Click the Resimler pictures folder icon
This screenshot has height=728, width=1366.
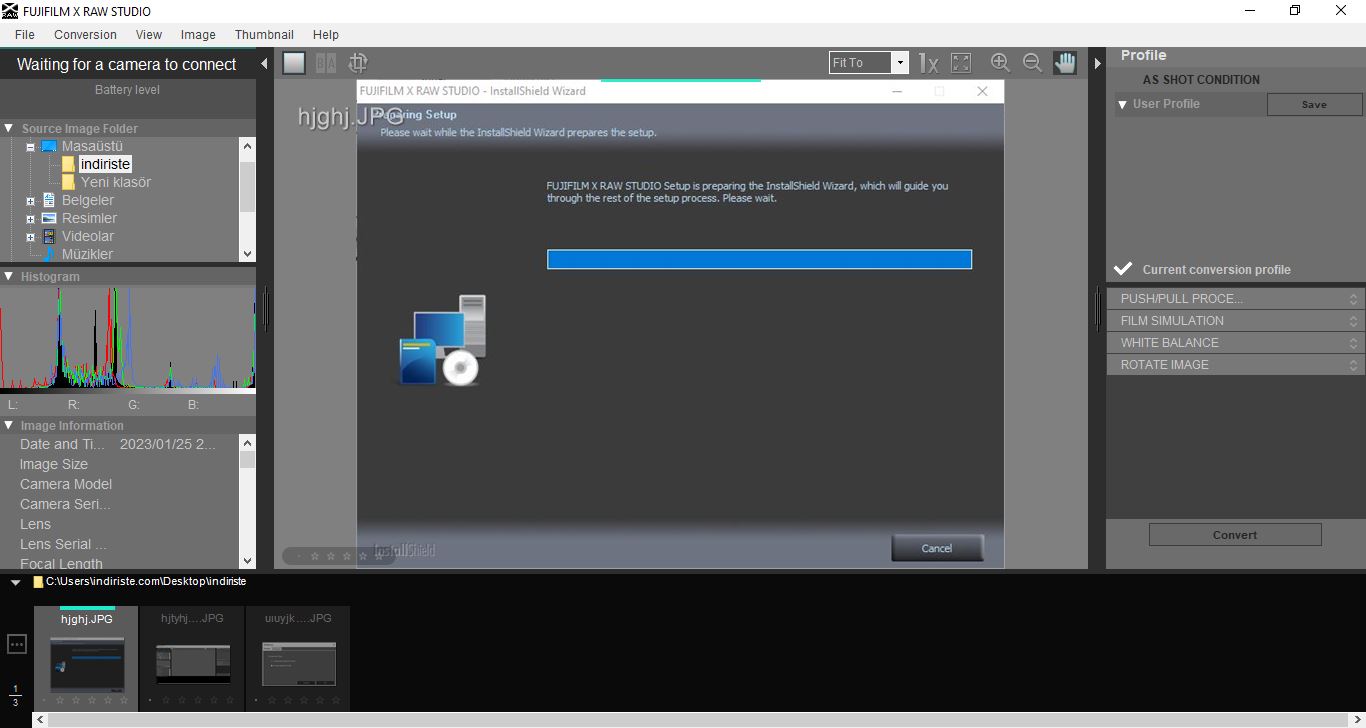(x=49, y=218)
